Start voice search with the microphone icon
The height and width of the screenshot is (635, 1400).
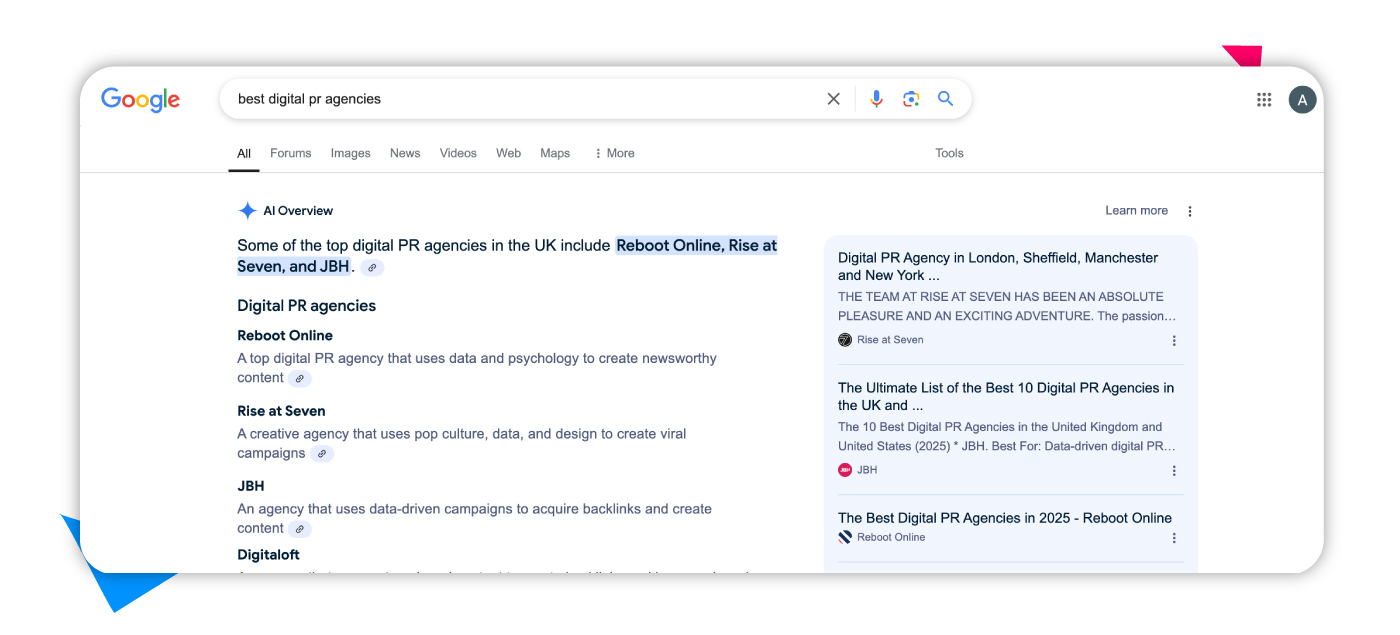pos(876,99)
